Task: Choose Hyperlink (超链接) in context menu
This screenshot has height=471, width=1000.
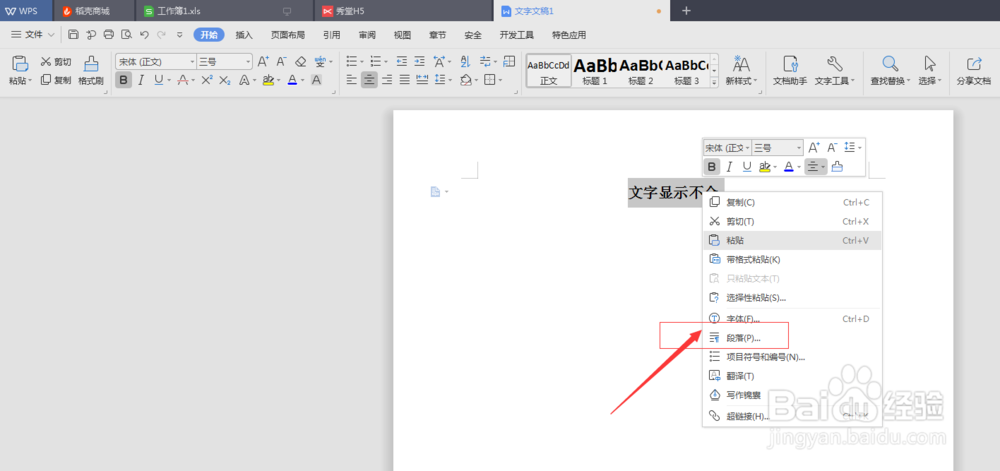Action: 793,416
